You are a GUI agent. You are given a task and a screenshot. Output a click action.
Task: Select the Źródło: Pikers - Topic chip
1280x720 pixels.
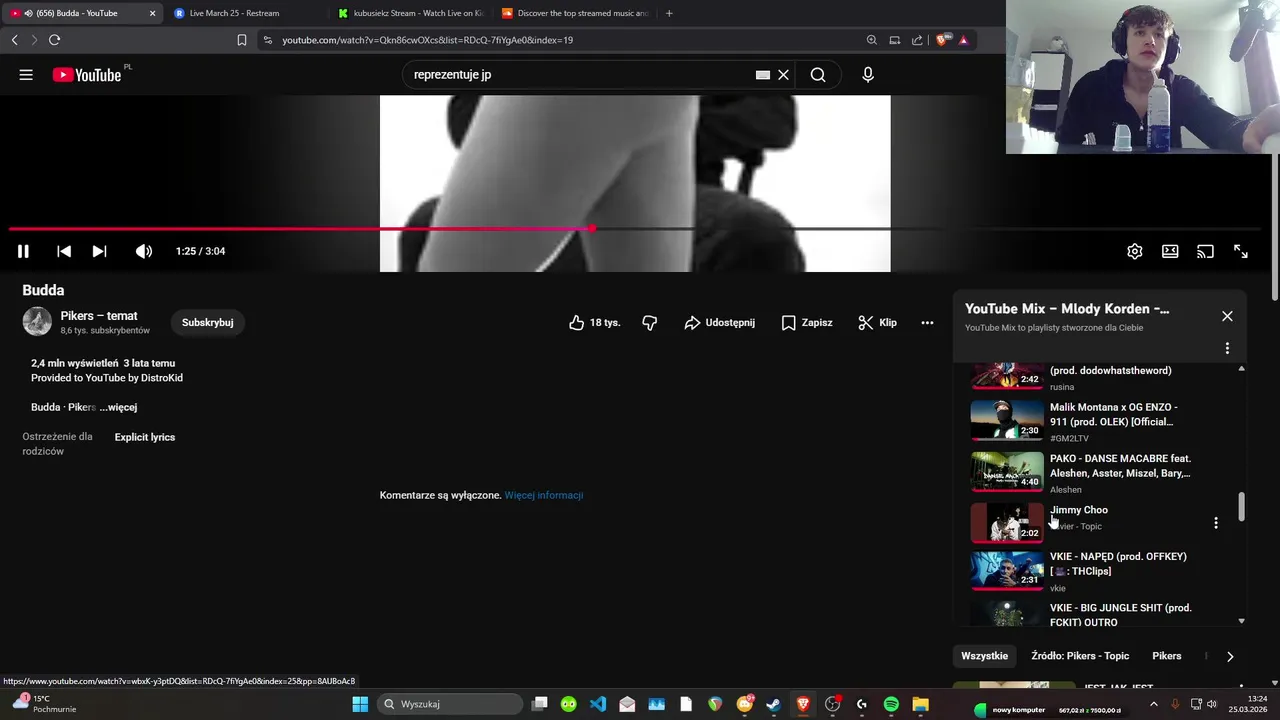coord(1080,656)
